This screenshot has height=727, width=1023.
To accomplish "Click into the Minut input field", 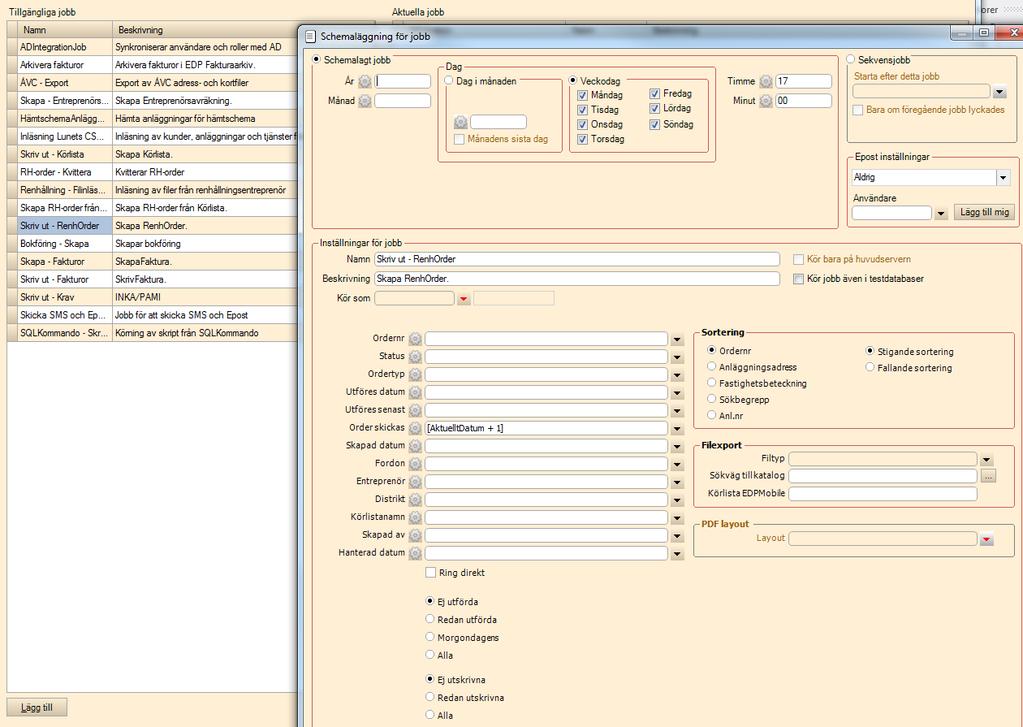I will (803, 101).
